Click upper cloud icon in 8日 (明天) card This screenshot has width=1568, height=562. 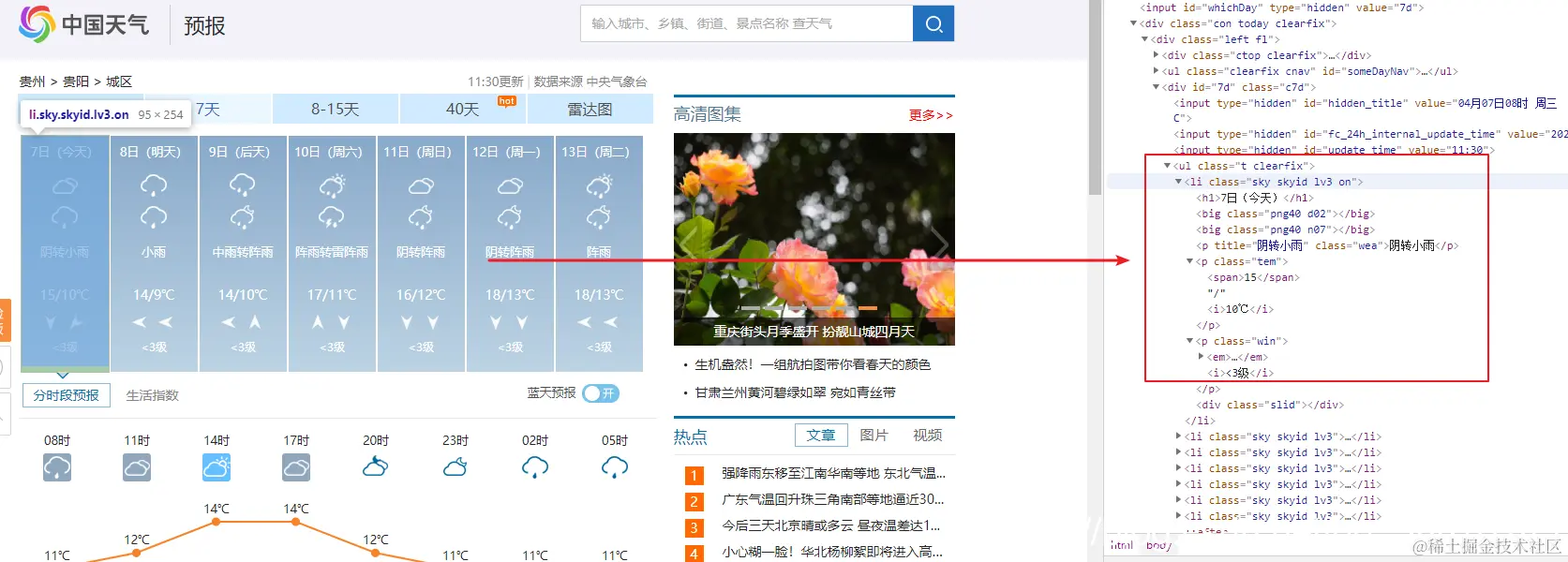pos(154,185)
